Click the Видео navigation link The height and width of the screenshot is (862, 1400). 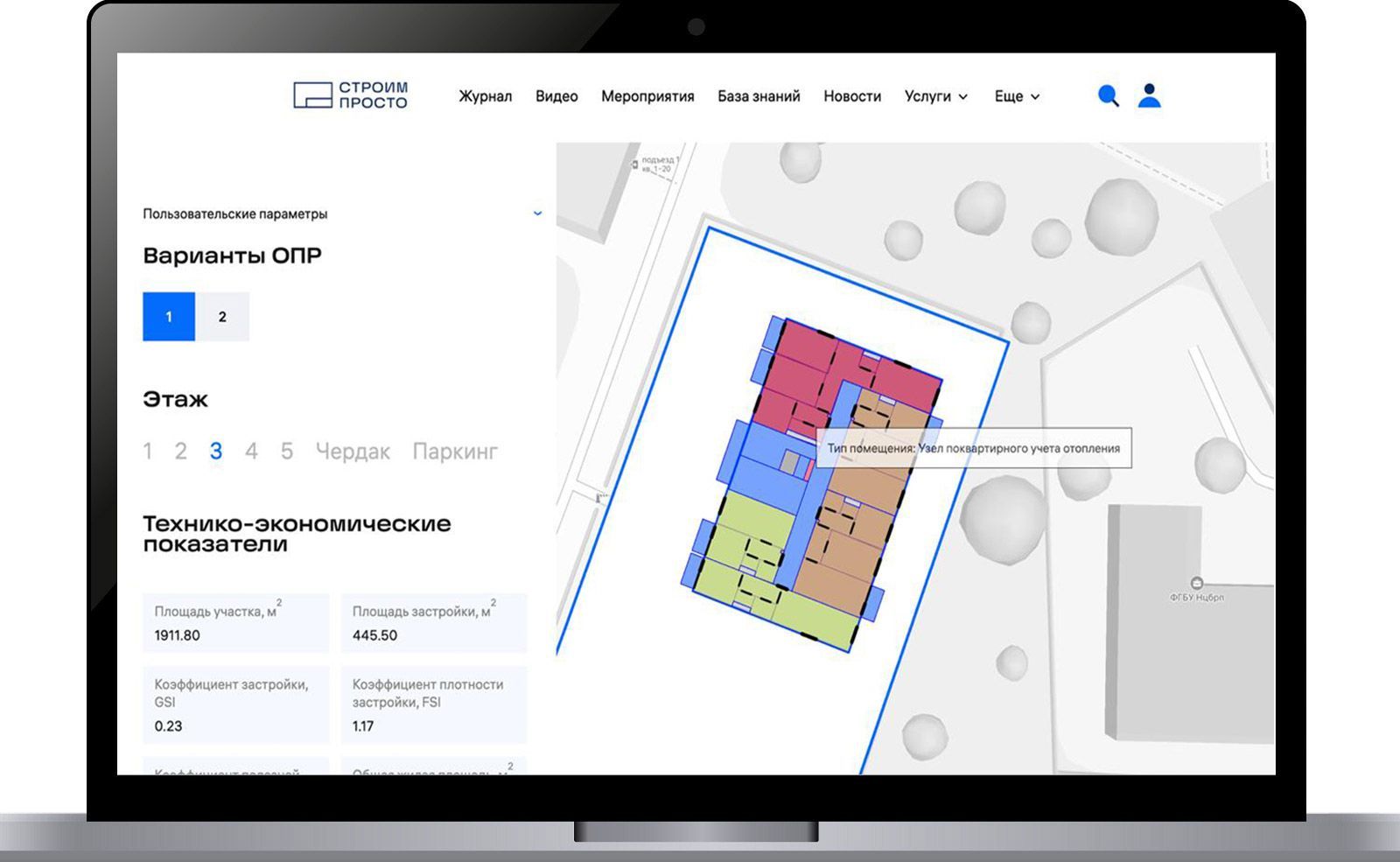556,96
